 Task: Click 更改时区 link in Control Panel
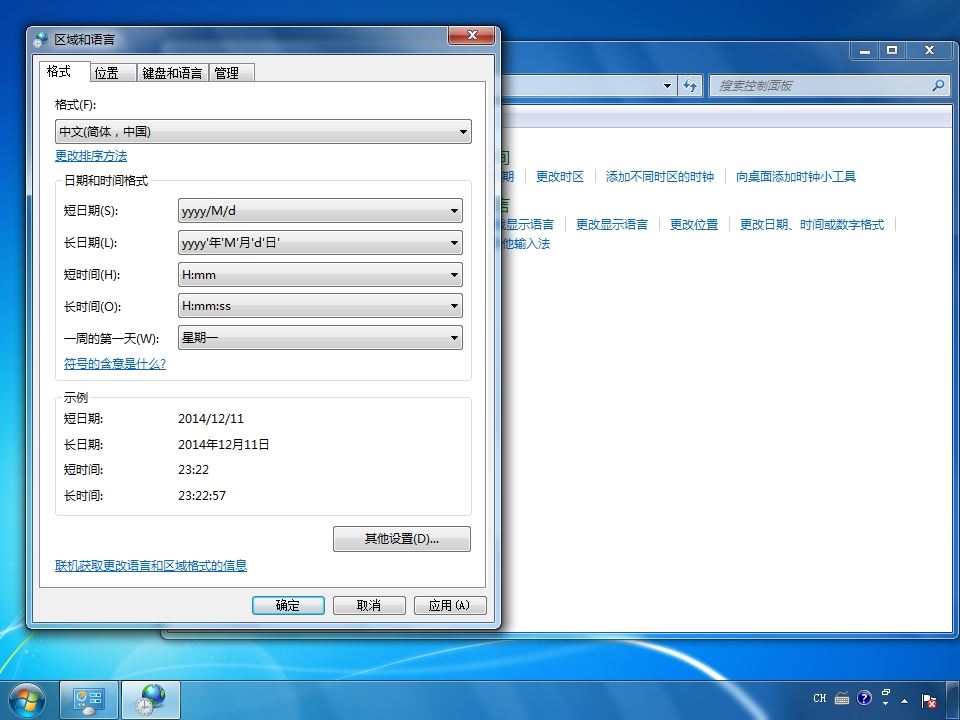tap(560, 177)
